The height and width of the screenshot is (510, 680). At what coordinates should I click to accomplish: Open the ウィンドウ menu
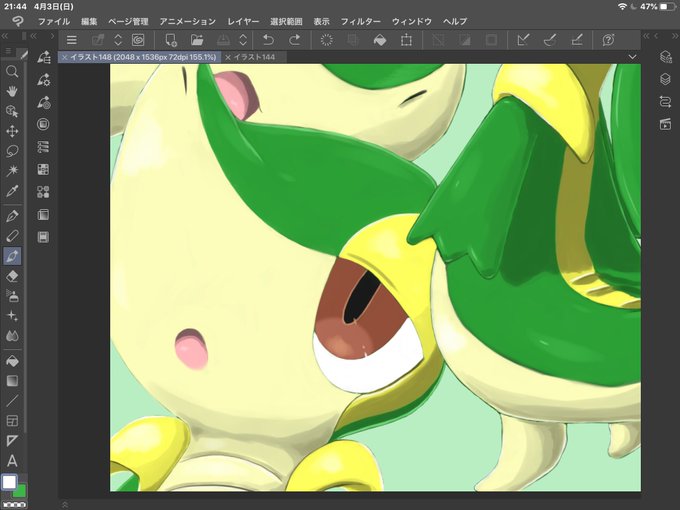(412, 21)
